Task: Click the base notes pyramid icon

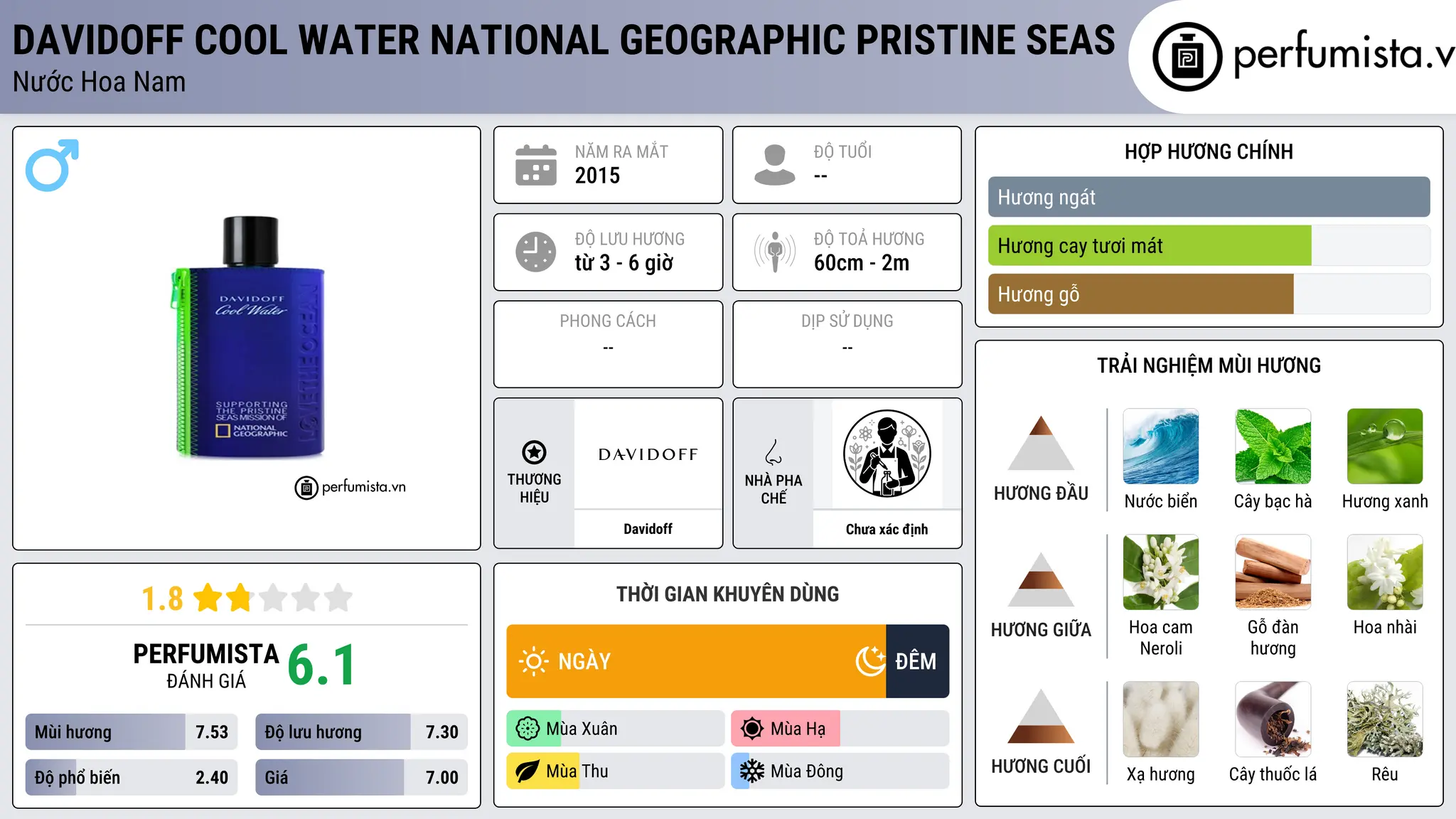Action: [x=1041, y=716]
